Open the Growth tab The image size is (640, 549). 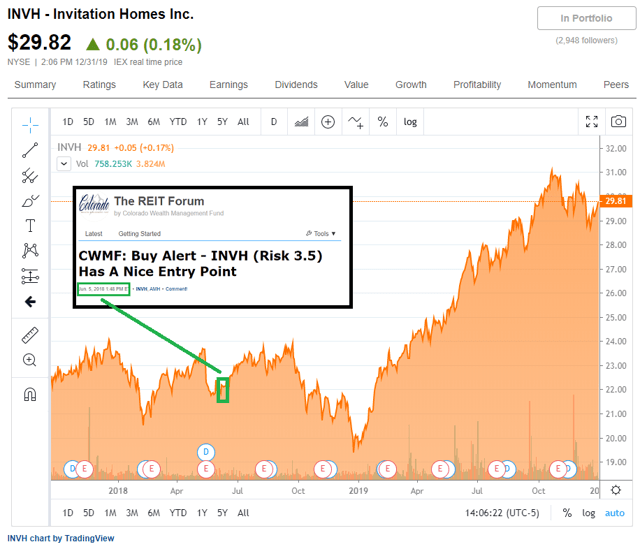(411, 84)
